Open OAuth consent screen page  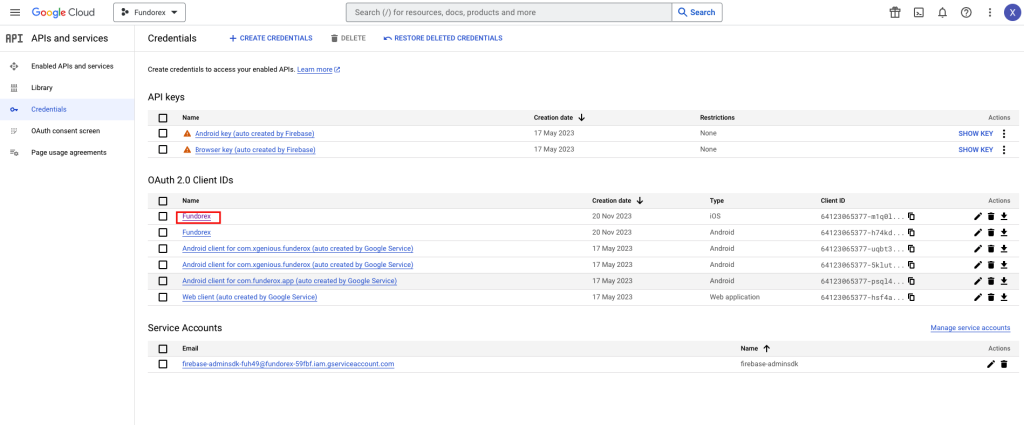[67, 131]
